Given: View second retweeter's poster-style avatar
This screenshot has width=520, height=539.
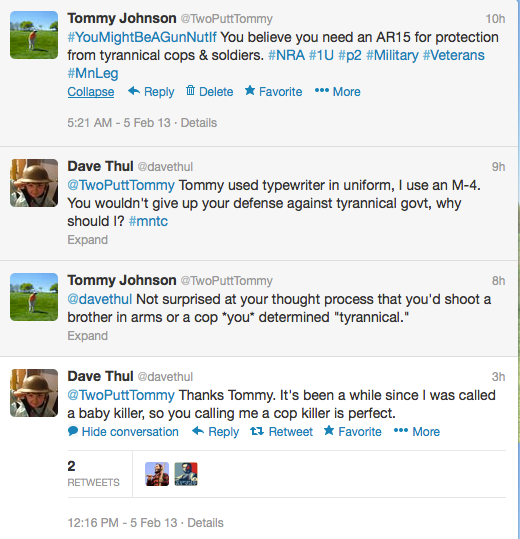Looking at the screenshot, I should point(186,474).
